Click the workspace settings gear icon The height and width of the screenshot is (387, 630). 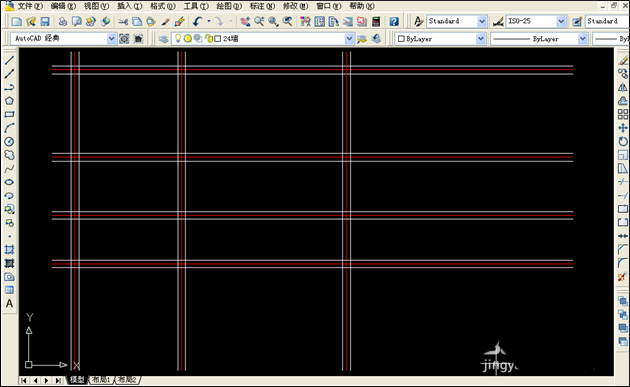click(x=125, y=39)
